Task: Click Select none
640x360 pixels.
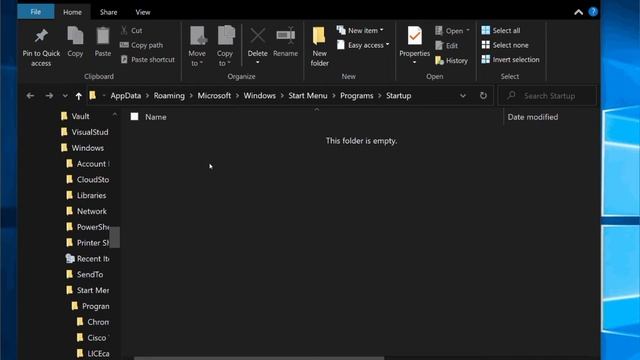Action: [505, 45]
